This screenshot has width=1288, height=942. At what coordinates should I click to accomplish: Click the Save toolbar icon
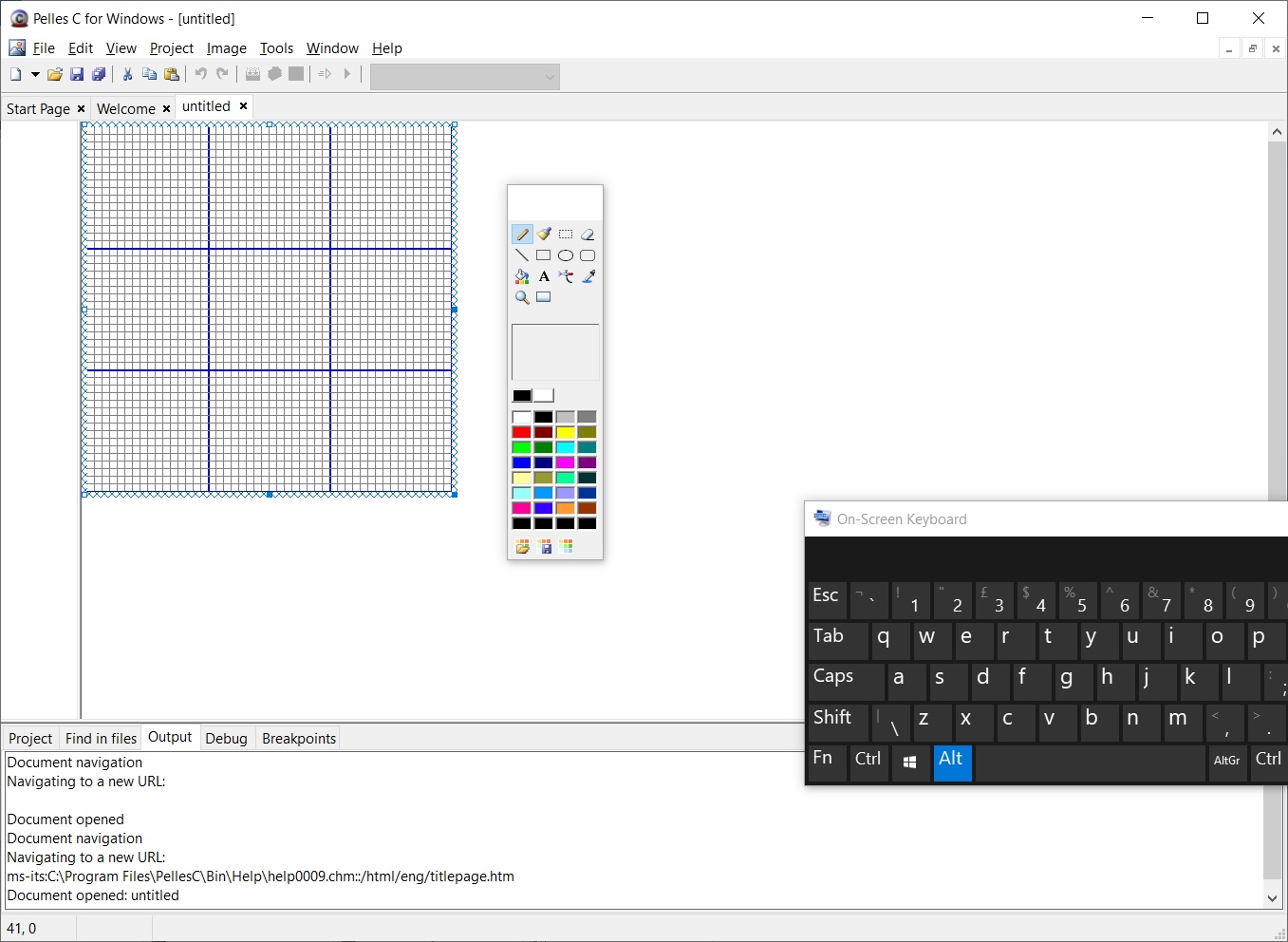click(77, 74)
